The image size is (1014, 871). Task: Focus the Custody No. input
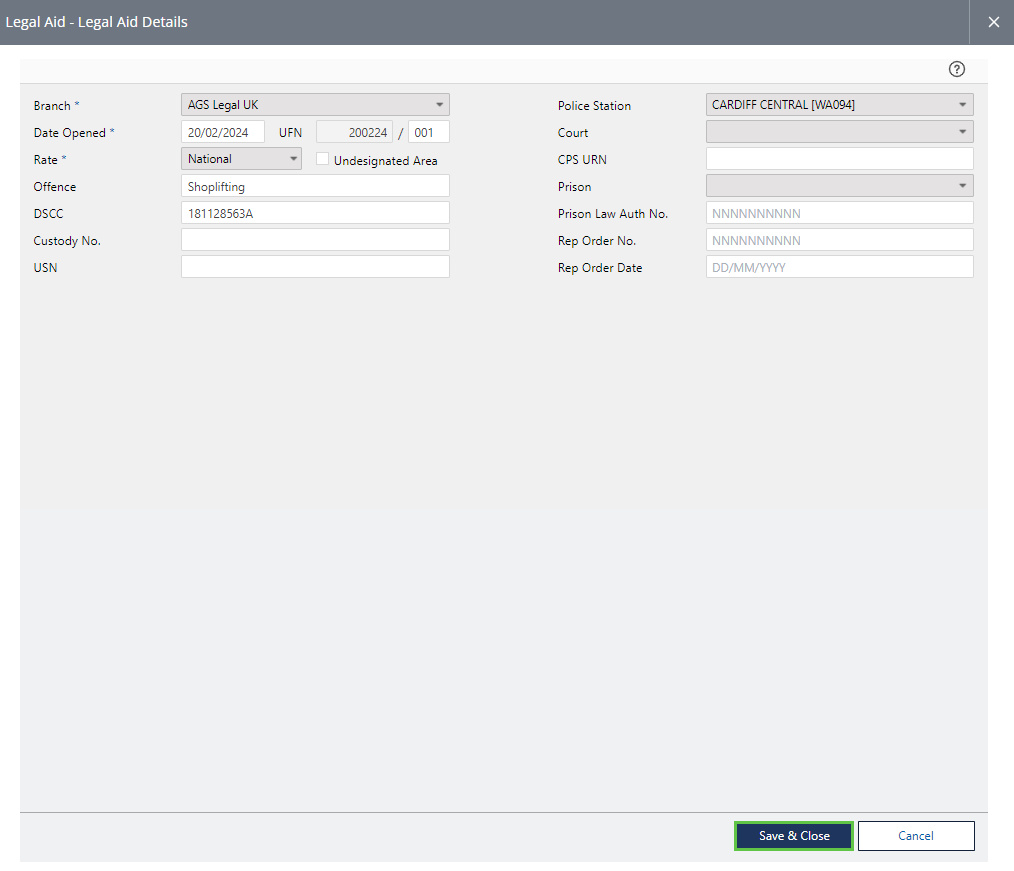click(315, 240)
